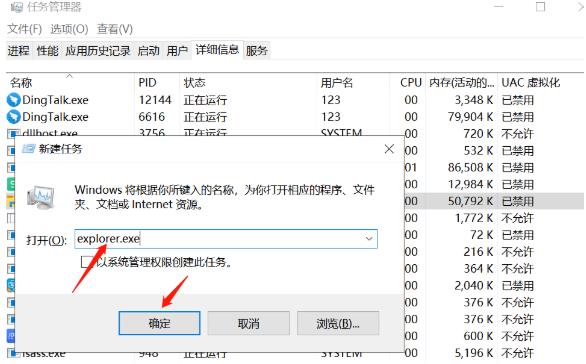
Task: Click the DingTalk icon for PID 6616
Action: click(x=13, y=117)
